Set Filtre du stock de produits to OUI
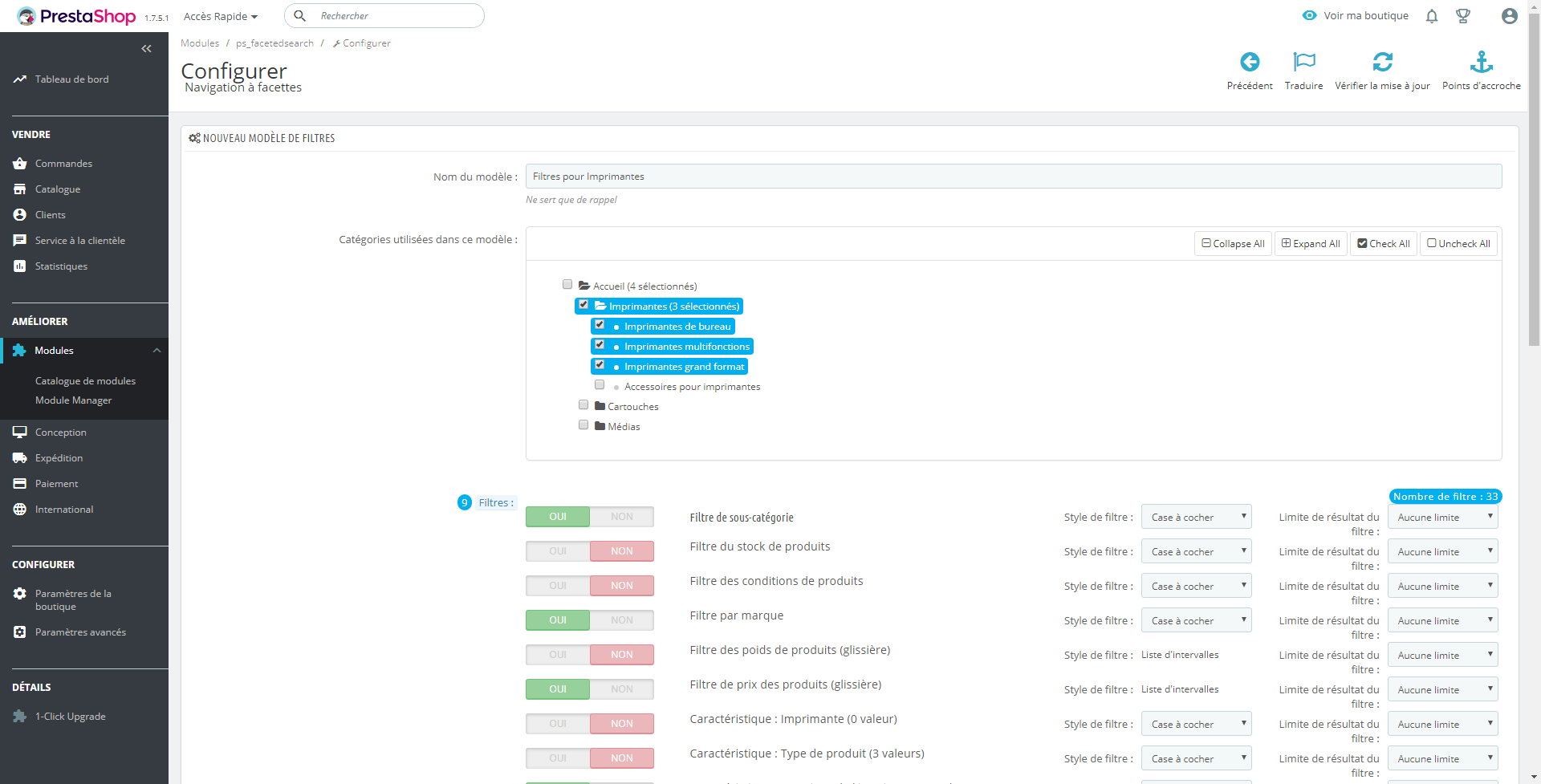The height and width of the screenshot is (784, 1541). coord(558,551)
